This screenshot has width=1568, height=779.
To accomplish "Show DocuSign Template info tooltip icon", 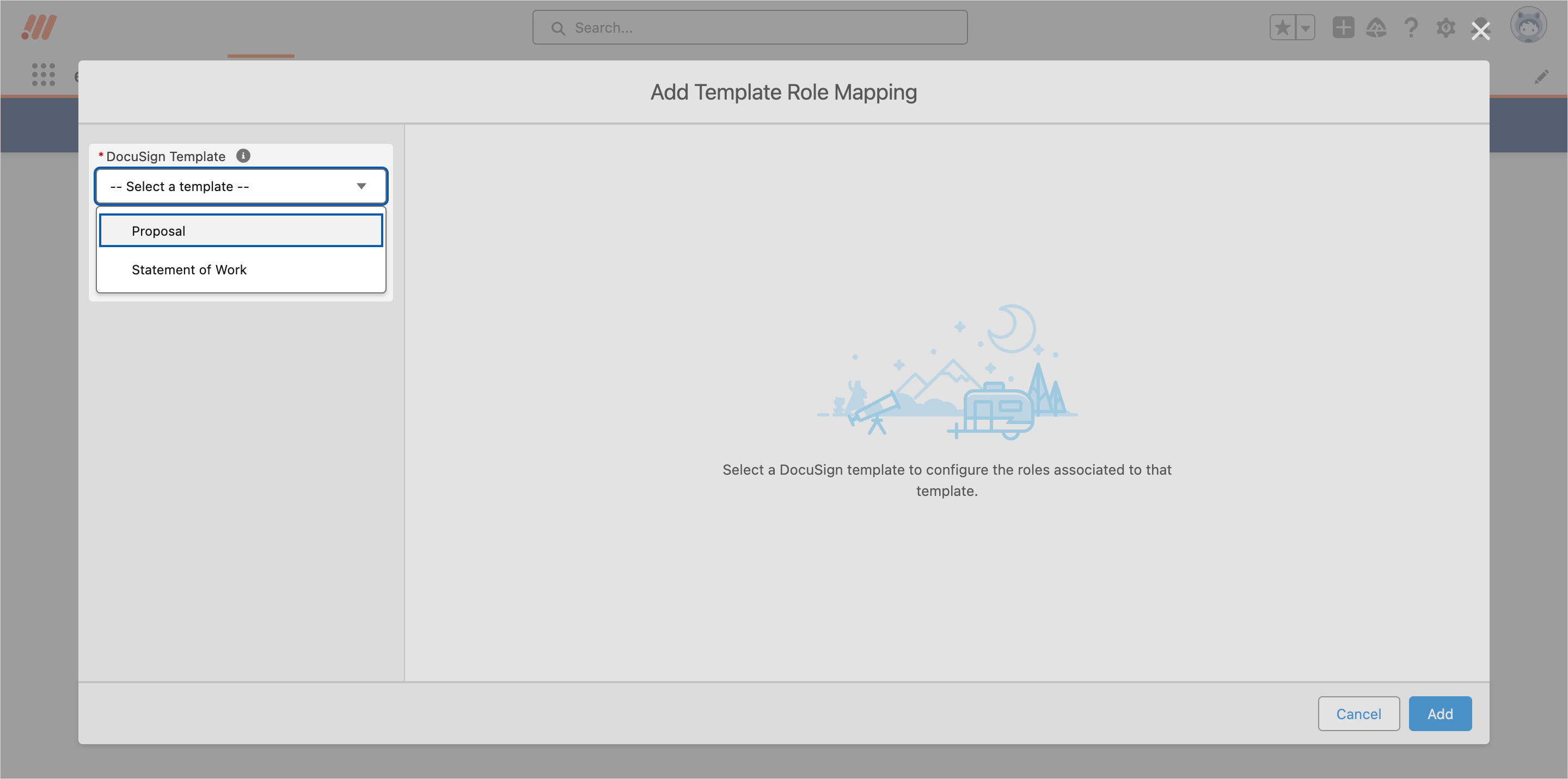I will point(243,156).
